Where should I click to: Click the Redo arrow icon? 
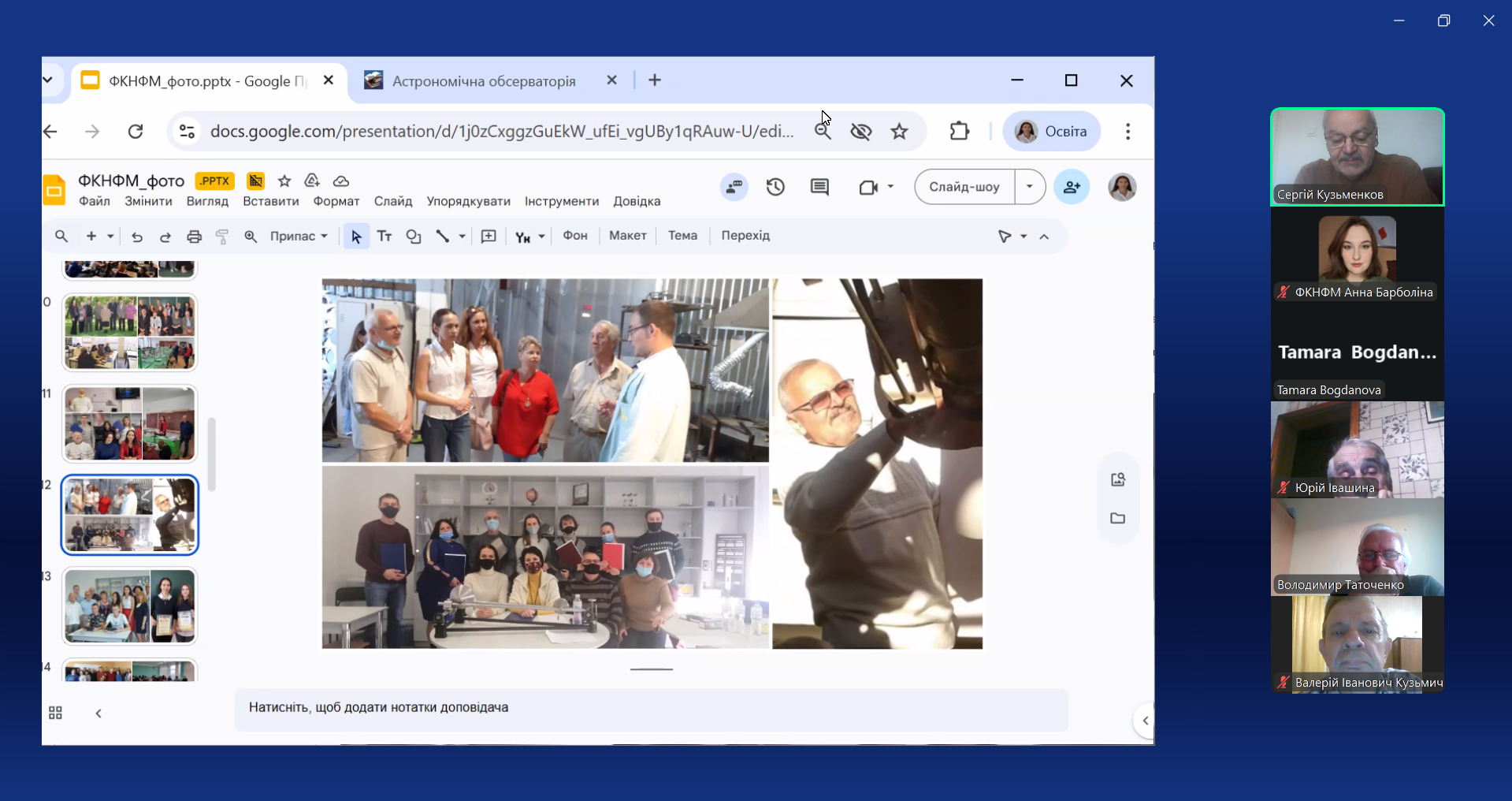165,237
